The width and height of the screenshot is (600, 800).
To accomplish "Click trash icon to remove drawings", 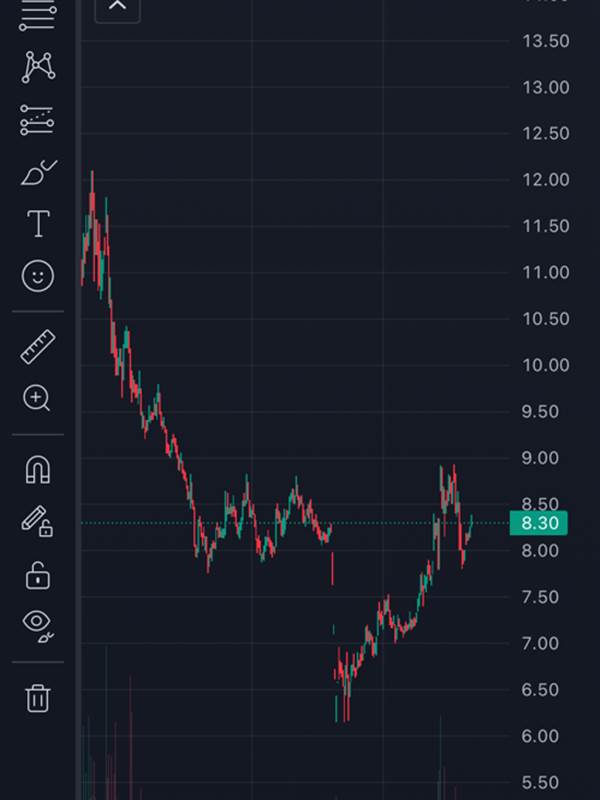I will 38,698.
